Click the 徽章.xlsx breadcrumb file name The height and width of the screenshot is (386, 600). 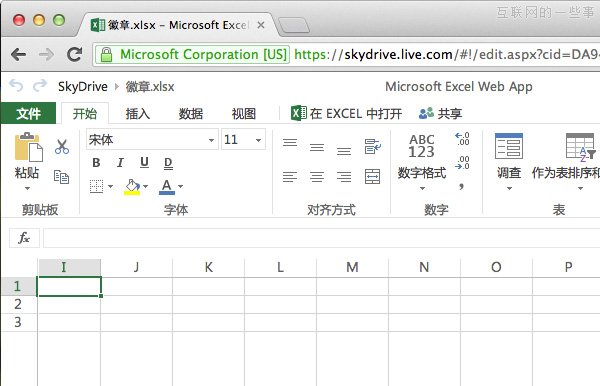point(150,87)
